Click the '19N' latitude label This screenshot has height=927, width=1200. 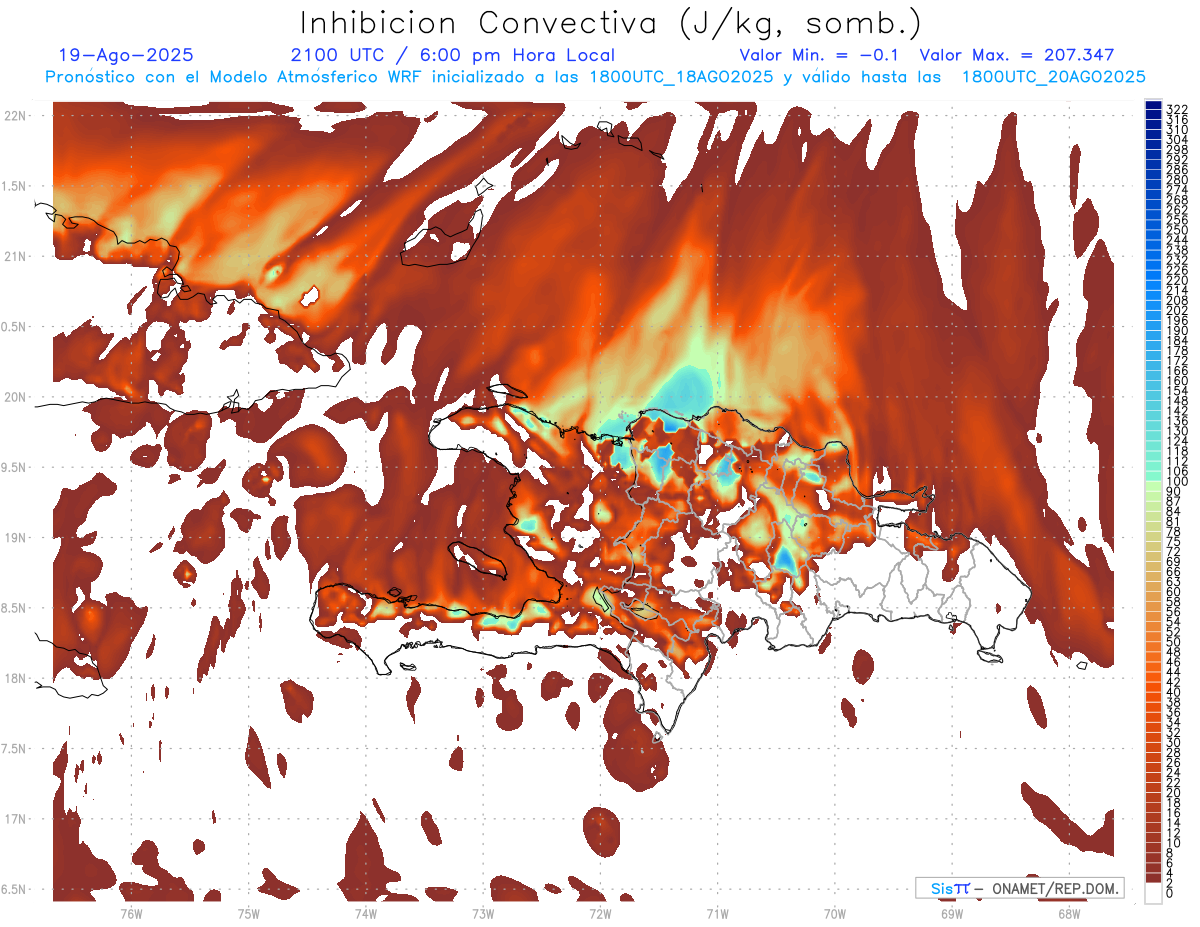pyautogui.click(x=14, y=538)
